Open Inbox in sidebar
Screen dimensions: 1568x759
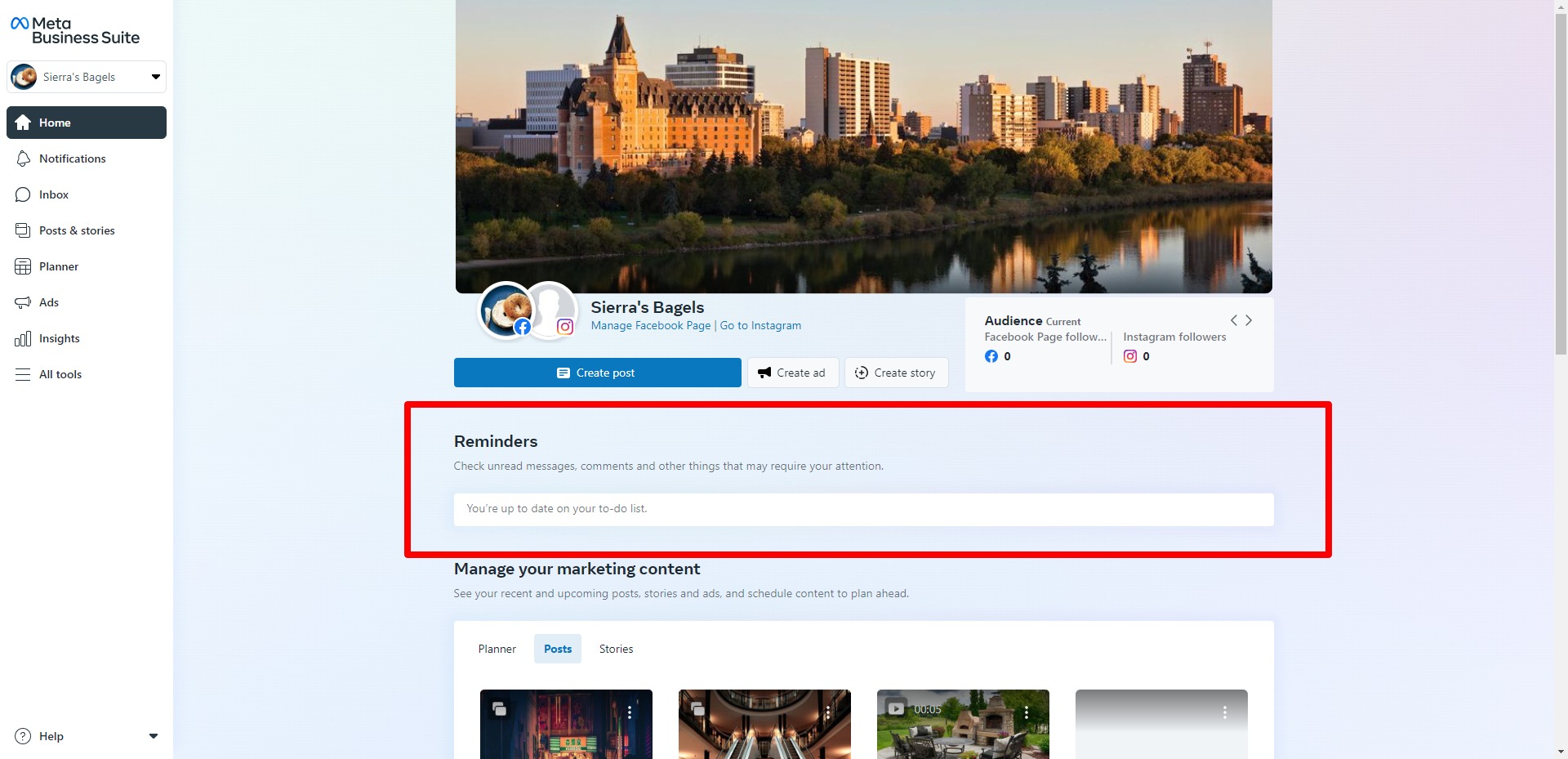click(x=87, y=194)
